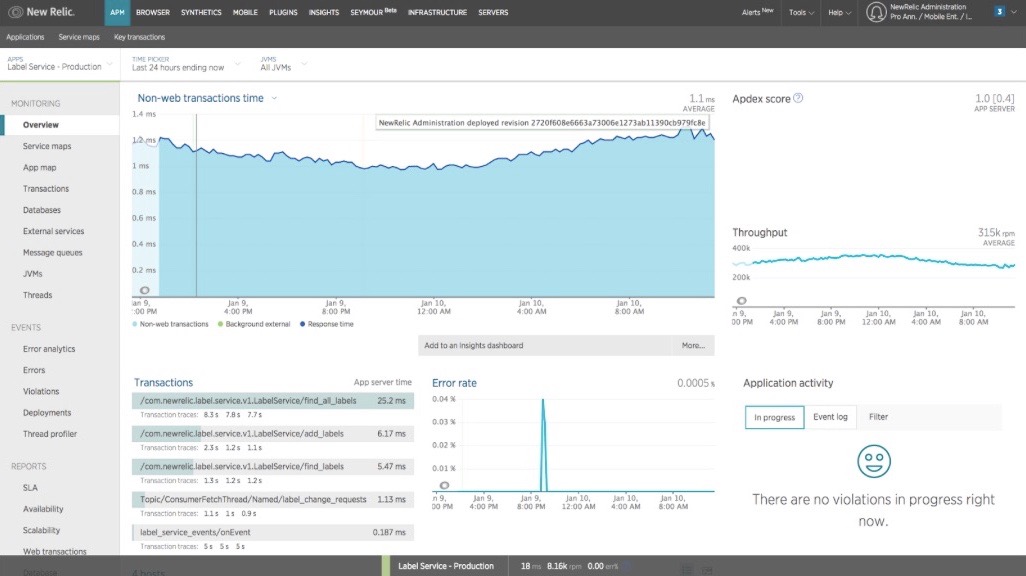1026x576 pixels.
Task: Open the Transactions section heading link
Action: (x=164, y=383)
